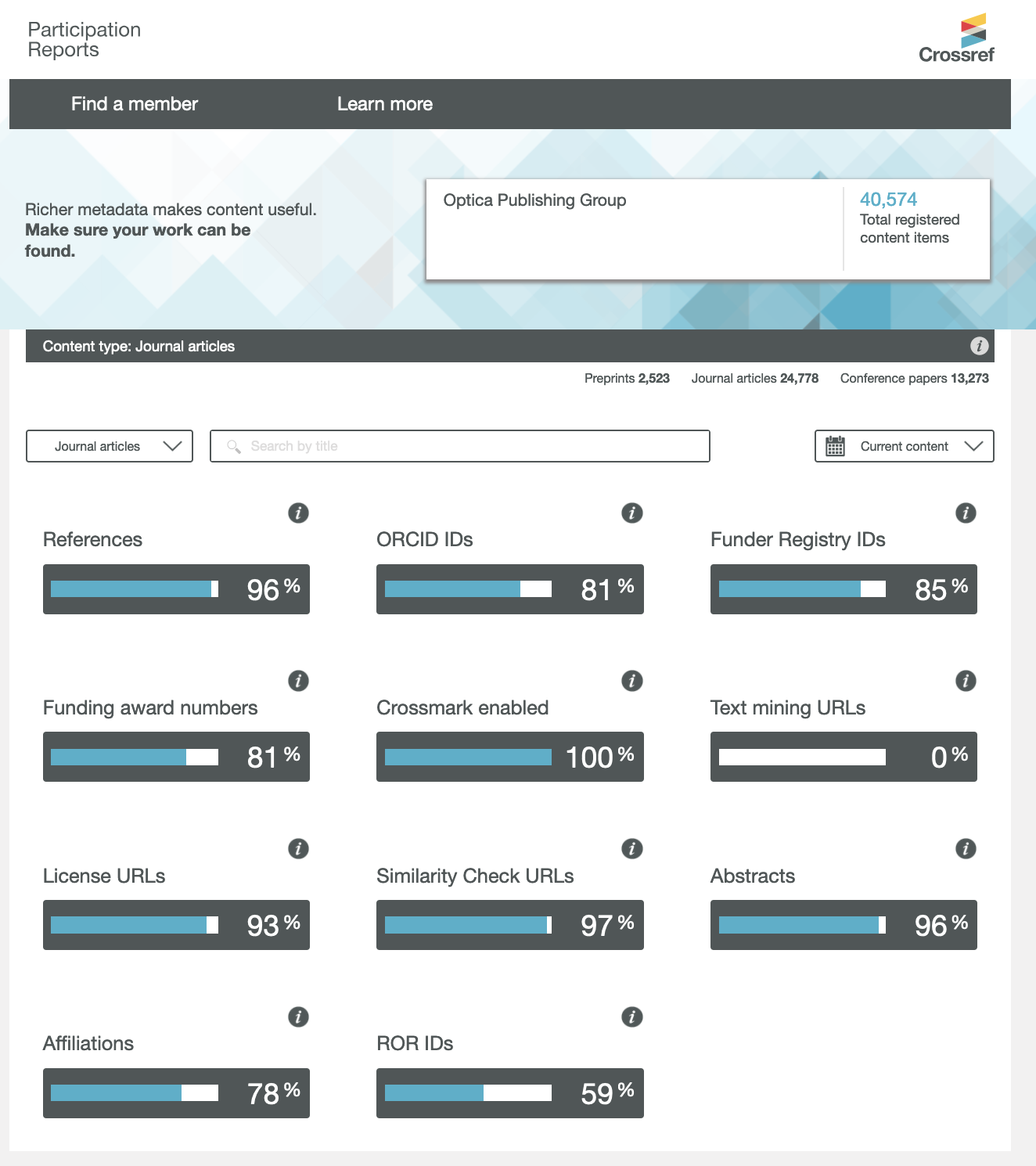Click Richer metadata makes content useful tagline
1036x1166 pixels.
(x=171, y=210)
